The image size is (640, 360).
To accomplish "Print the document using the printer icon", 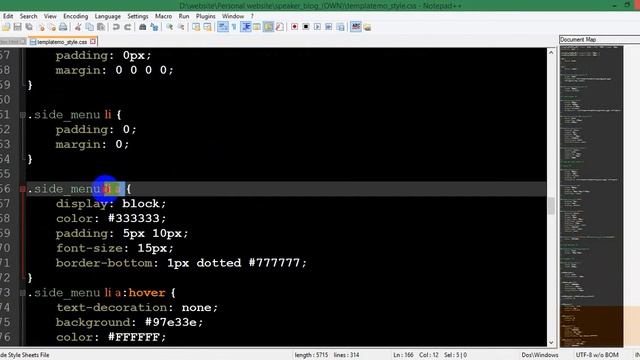I will (x=63, y=27).
